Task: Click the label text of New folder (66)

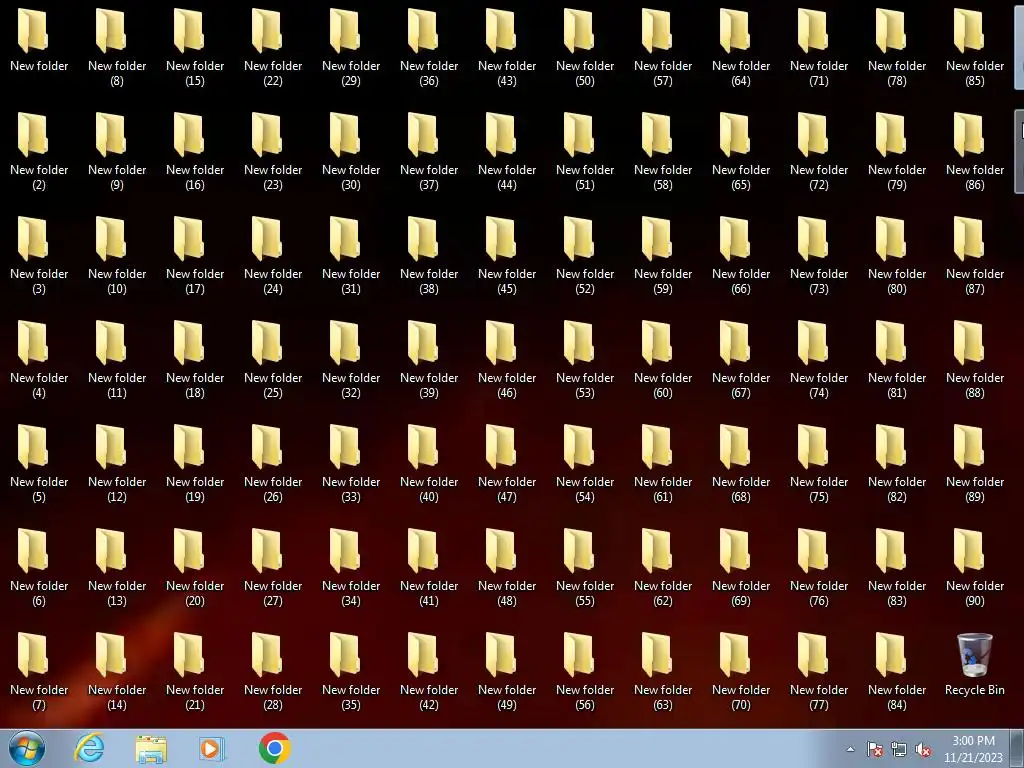Action: pyautogui.click(x=741, y=281)
